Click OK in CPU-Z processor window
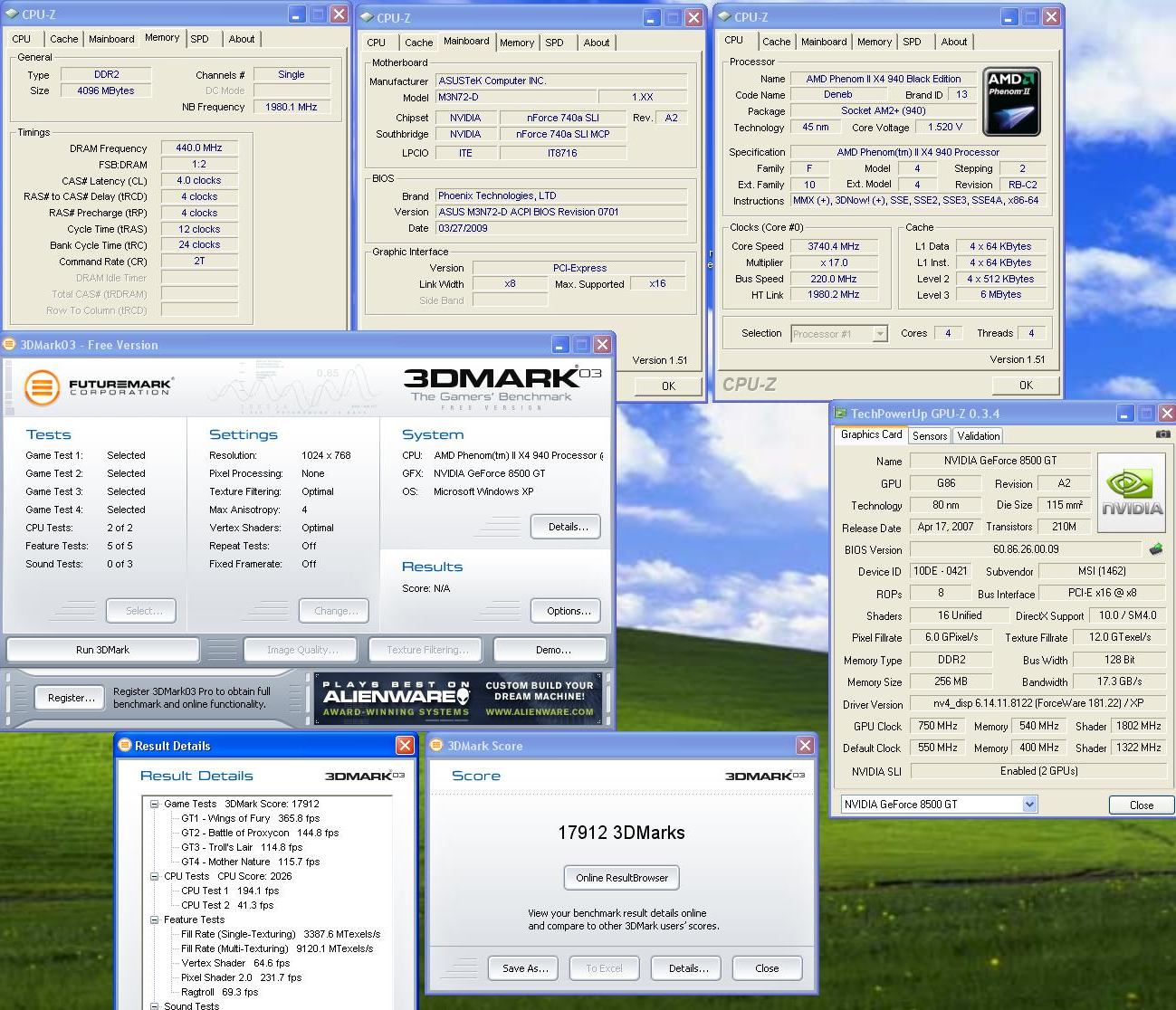The height and width of the screenshot is (1010, 1176). pyautogui.click(x=1026, y=385)
